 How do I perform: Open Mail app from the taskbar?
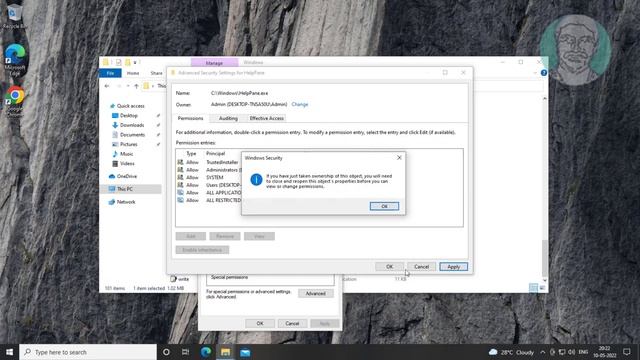pos(245,352)
